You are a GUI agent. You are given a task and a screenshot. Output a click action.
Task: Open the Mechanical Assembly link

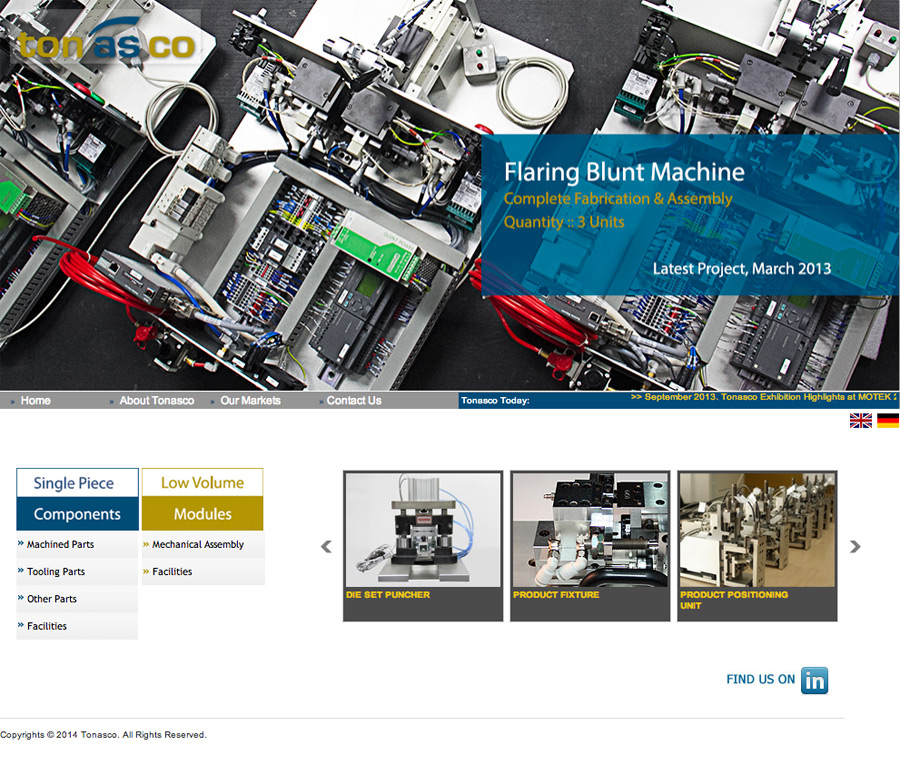click(198, 545)
